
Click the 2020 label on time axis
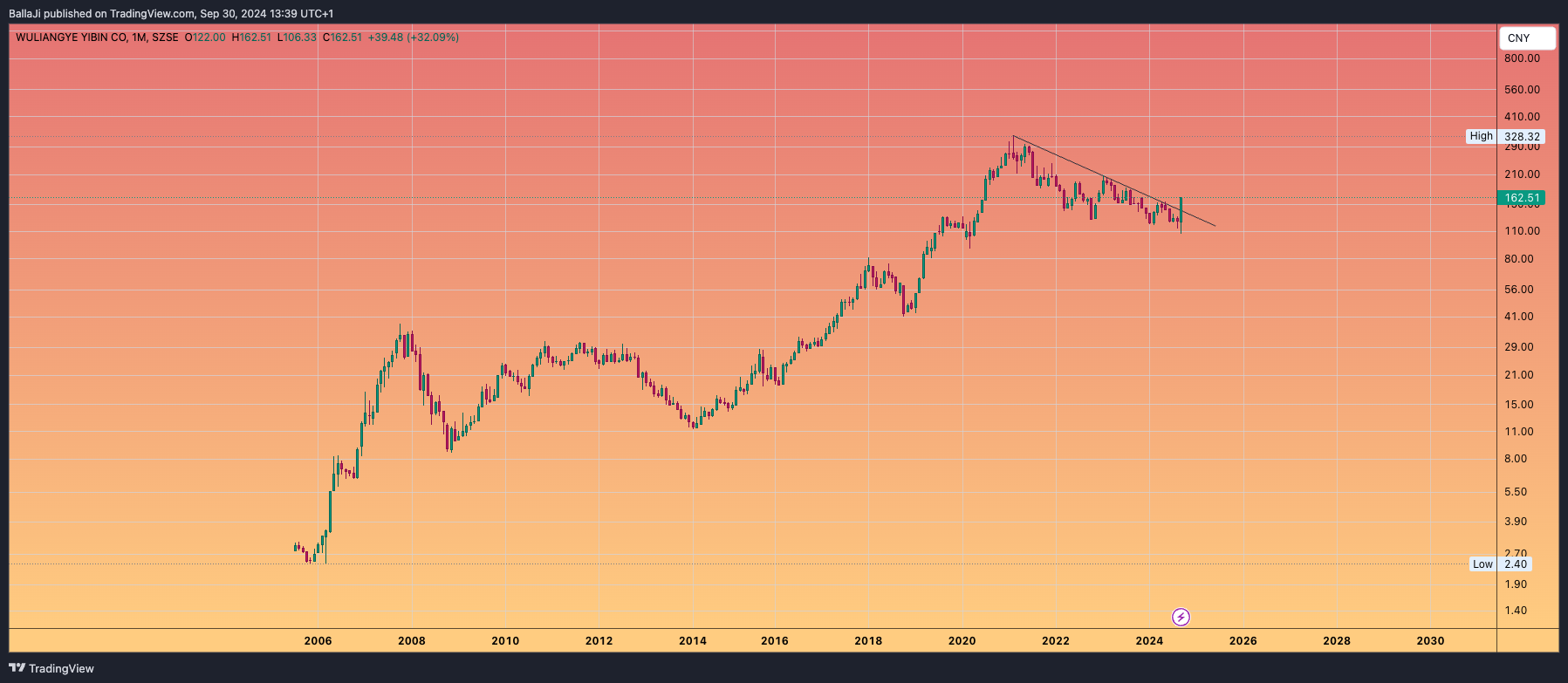click(x=962, y=641)
